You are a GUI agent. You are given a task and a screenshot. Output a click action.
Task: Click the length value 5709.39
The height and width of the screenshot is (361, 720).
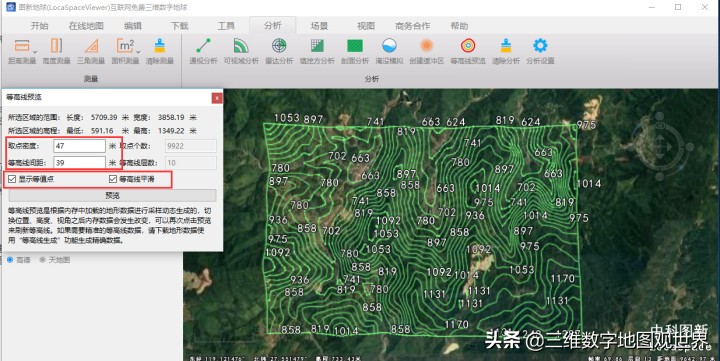104,118
